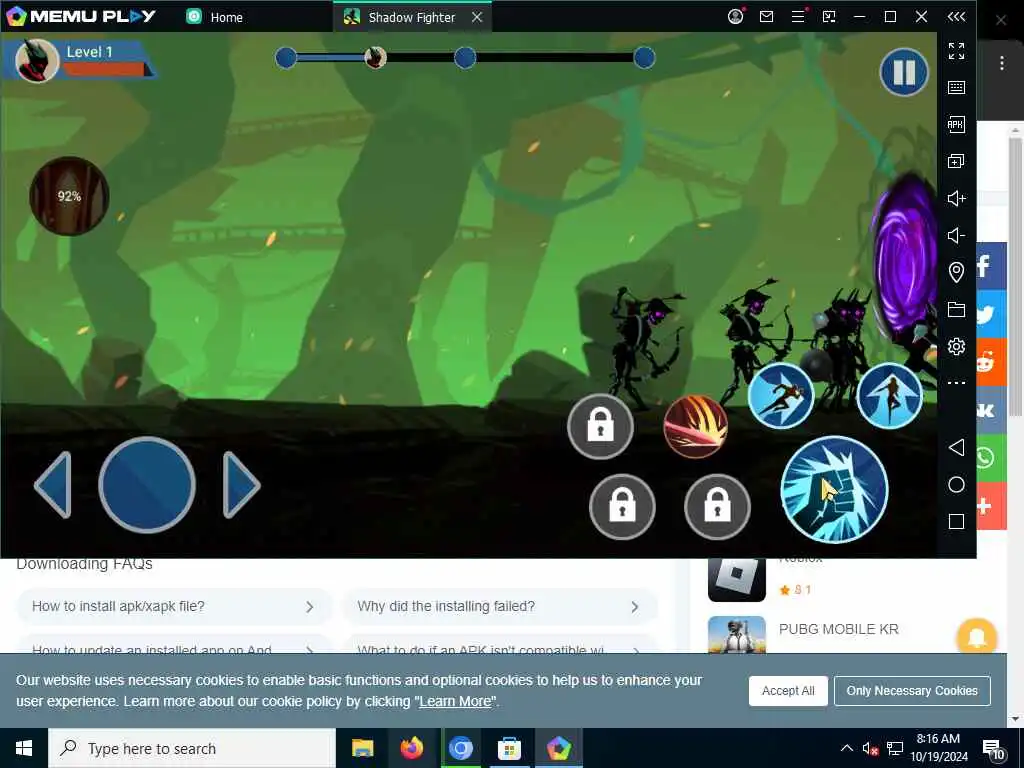
Task: Toggle MEmu fullscreen mode icon
Action: click(956, 51)
